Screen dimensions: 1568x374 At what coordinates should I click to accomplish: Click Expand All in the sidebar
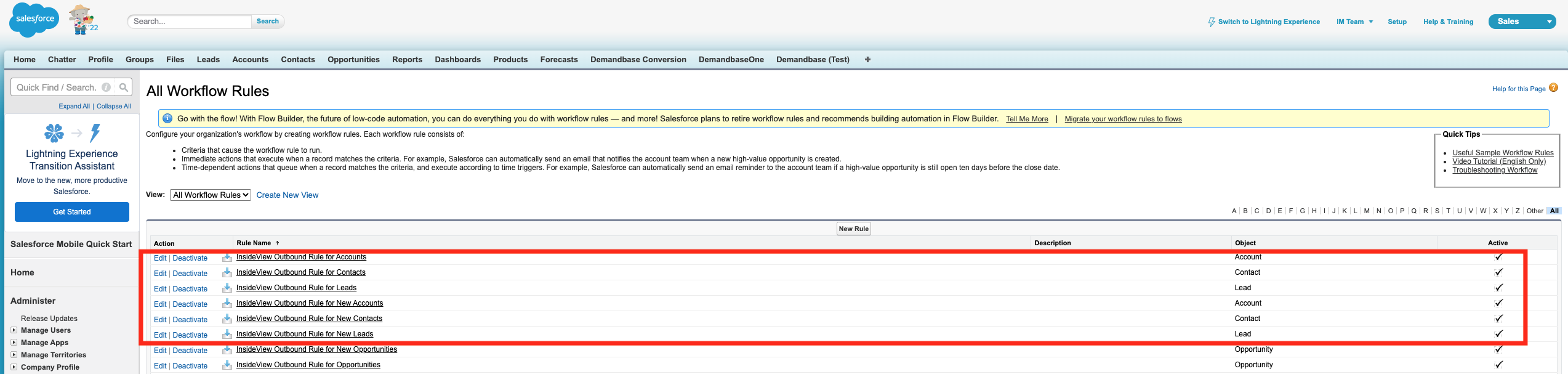[74, 106]
